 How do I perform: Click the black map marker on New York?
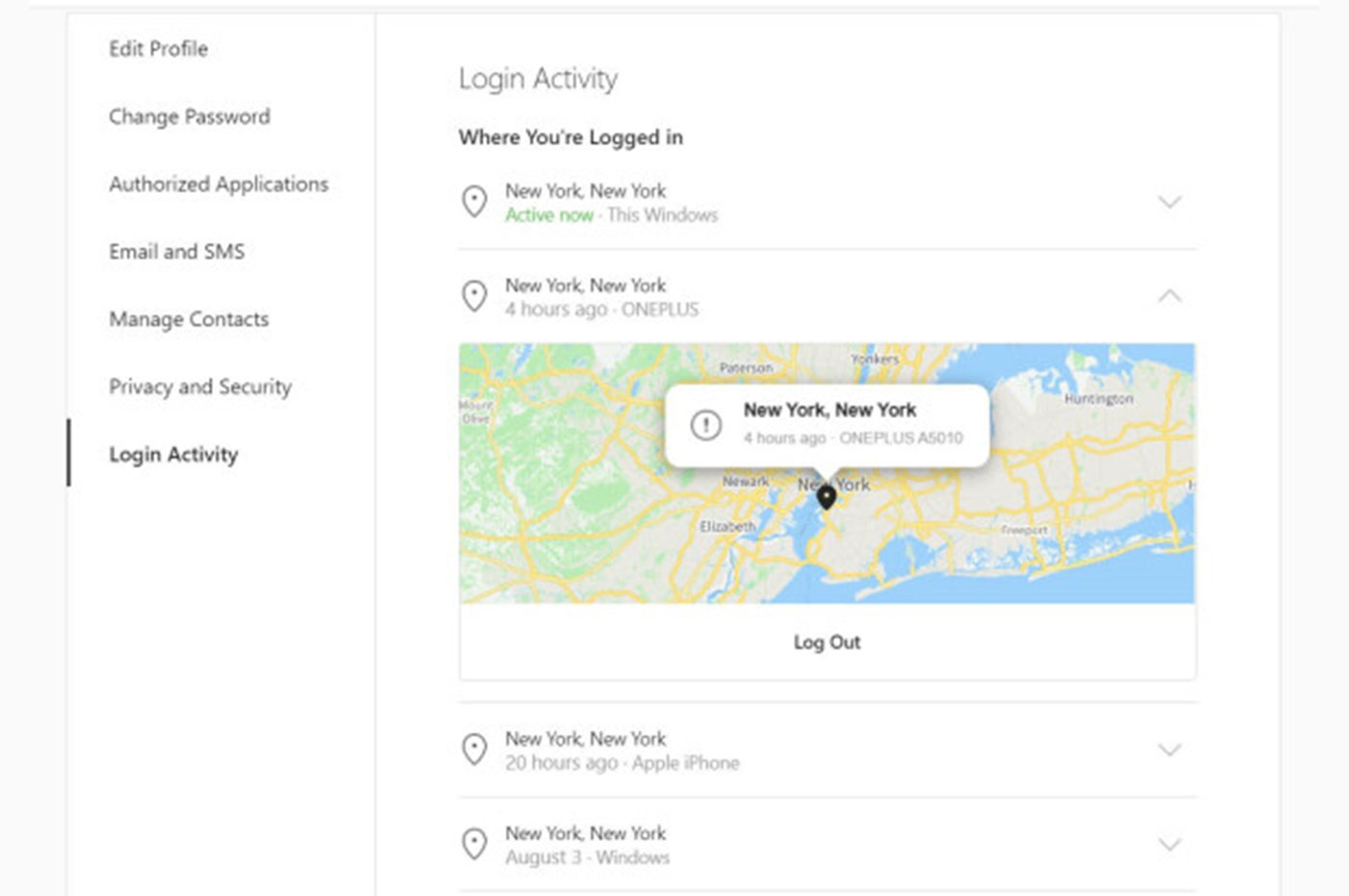click(826, 497)
